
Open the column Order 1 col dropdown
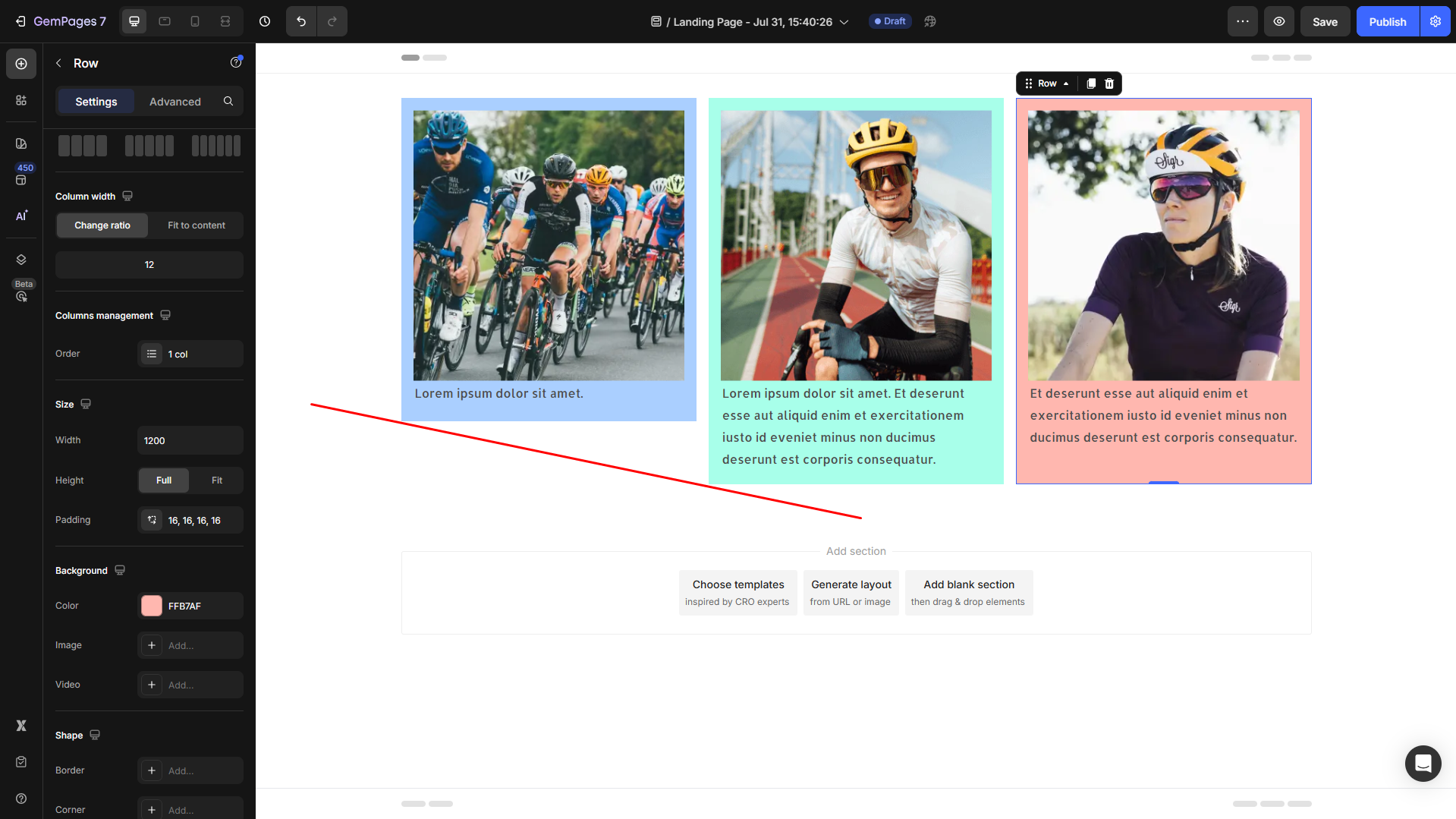coord(190,354)
